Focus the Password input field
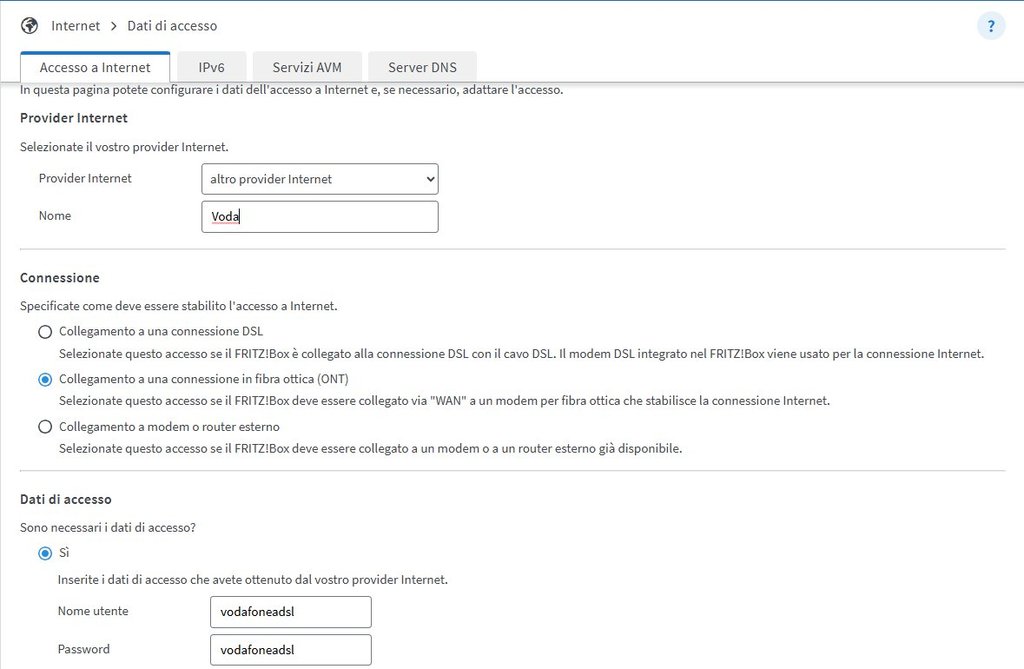This screenshot has height=669, width=1024. pyautogui.click(x=290, y=650)
